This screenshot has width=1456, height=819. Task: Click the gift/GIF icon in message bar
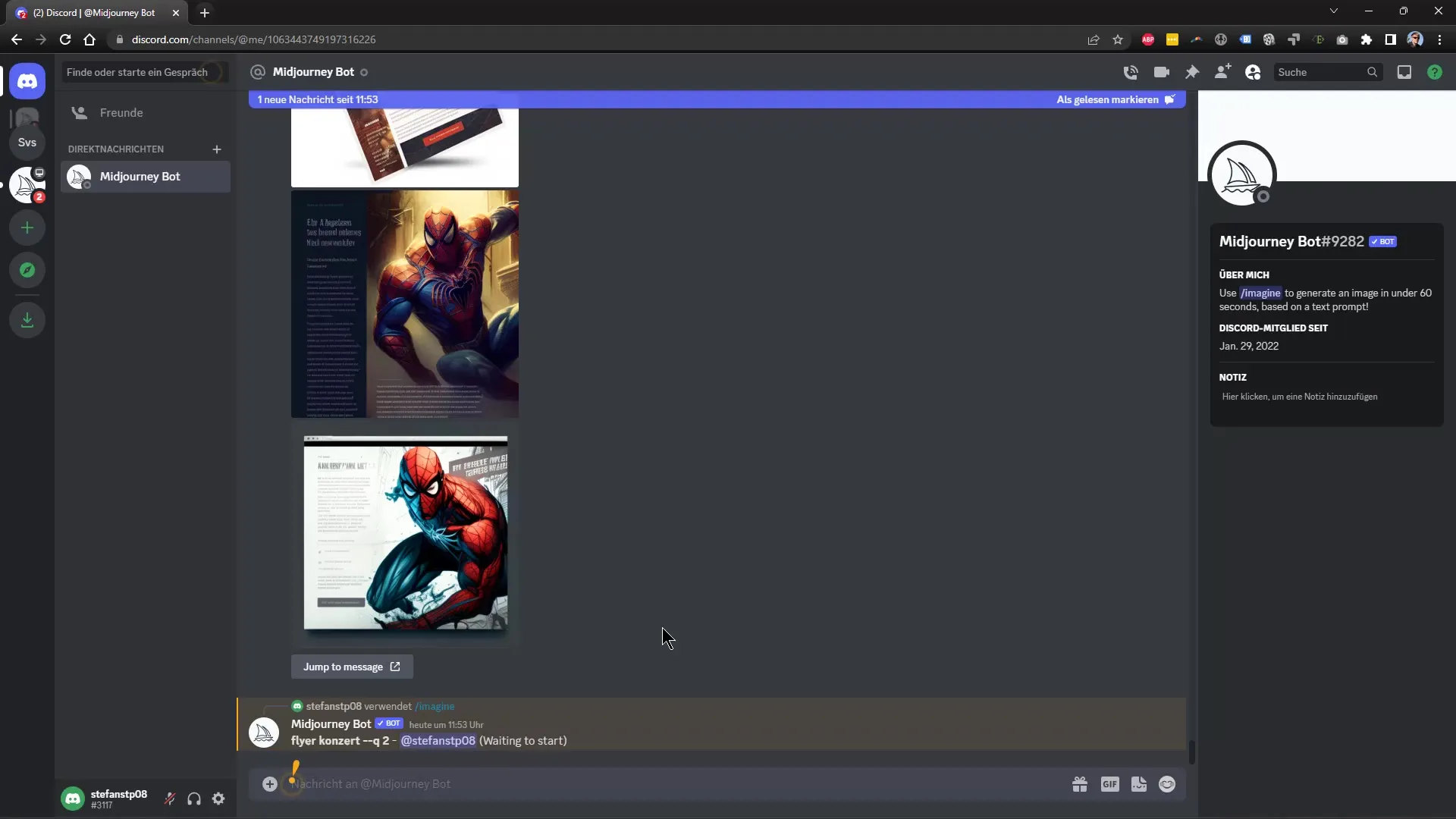click(1079, 784)
